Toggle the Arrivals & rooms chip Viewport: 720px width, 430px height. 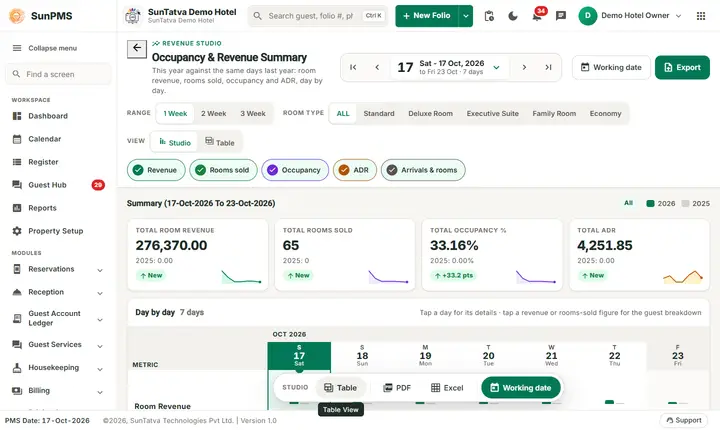point(423,170)
